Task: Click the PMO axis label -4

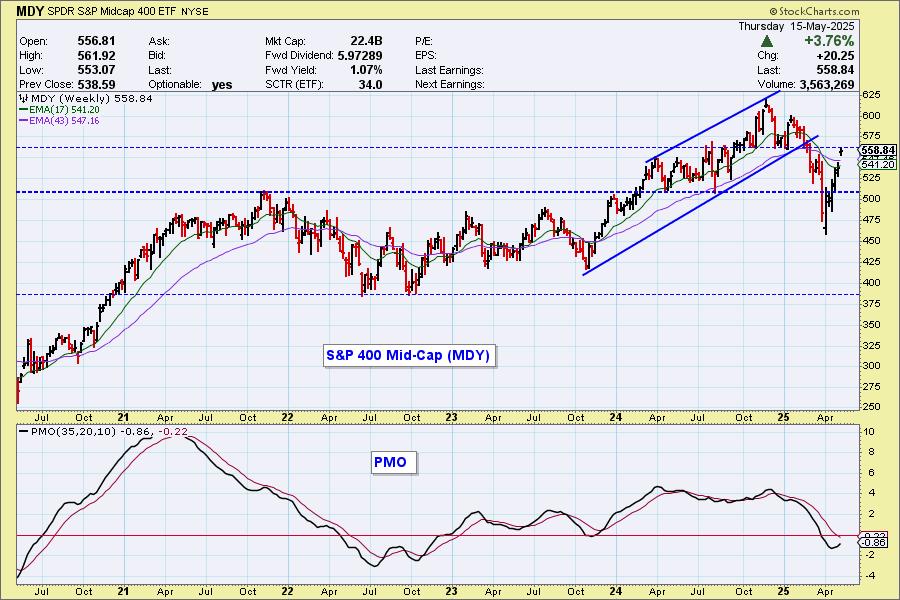Action: pyautogui.click(x=870, y=576)
